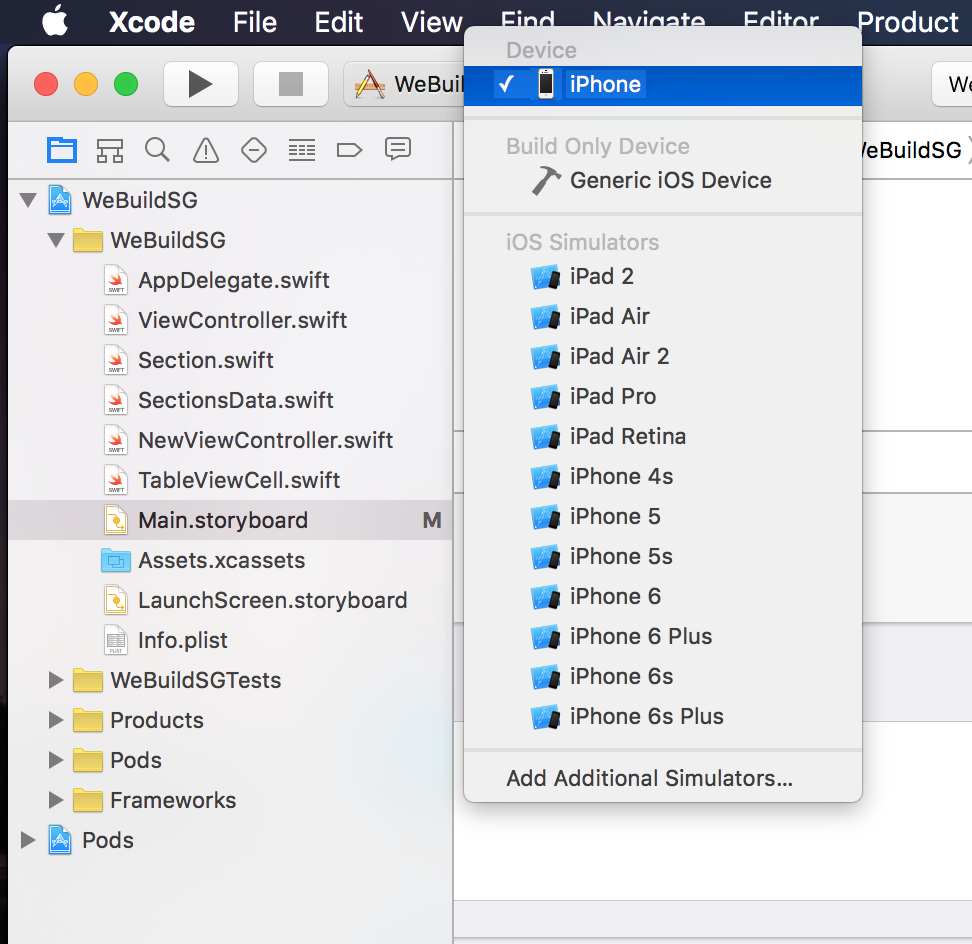972x944 pixels.
Task: Expand the Products folder
Action: [x=56, y=720]
